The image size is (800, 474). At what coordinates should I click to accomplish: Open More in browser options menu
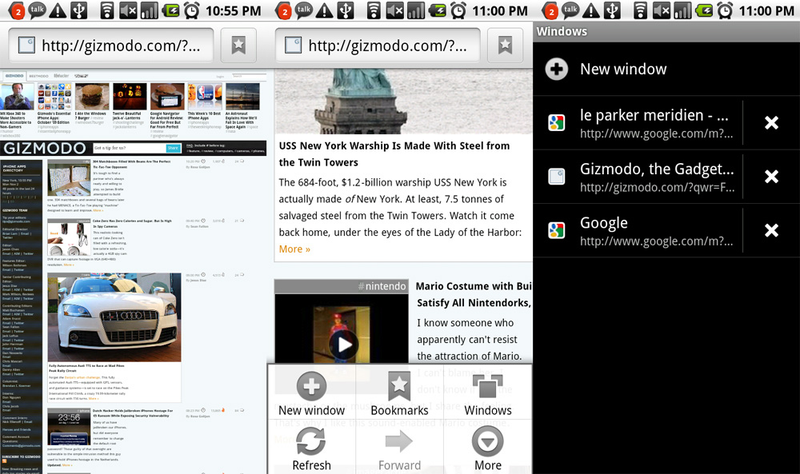(x=487, y=448)
